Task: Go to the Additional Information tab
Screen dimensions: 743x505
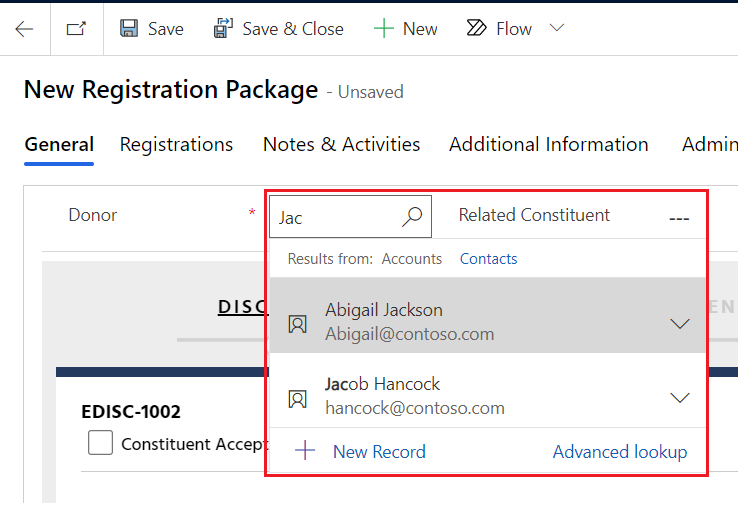Action: [548, 145]
